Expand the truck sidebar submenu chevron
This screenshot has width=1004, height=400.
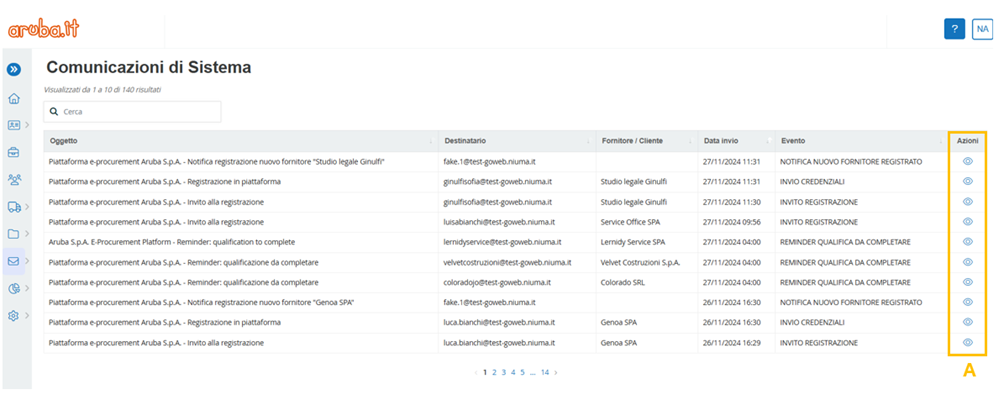pos(27,206)
